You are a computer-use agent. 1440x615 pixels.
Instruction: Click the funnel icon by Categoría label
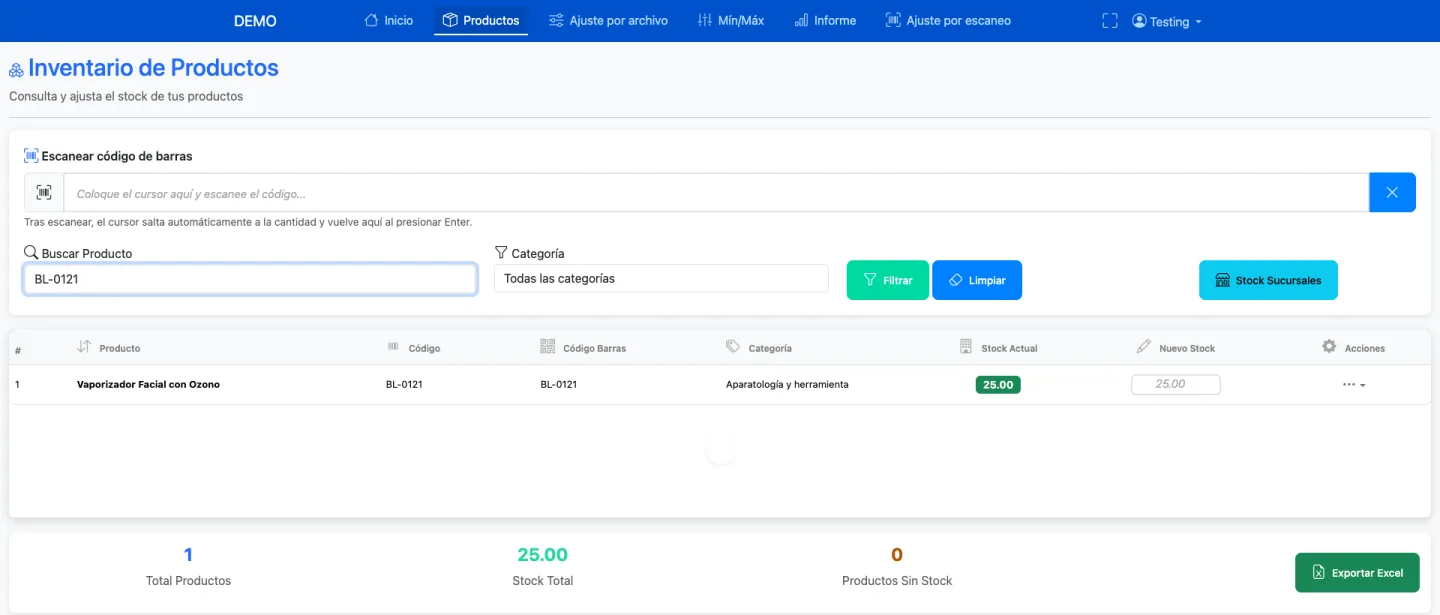pos(501,252)
